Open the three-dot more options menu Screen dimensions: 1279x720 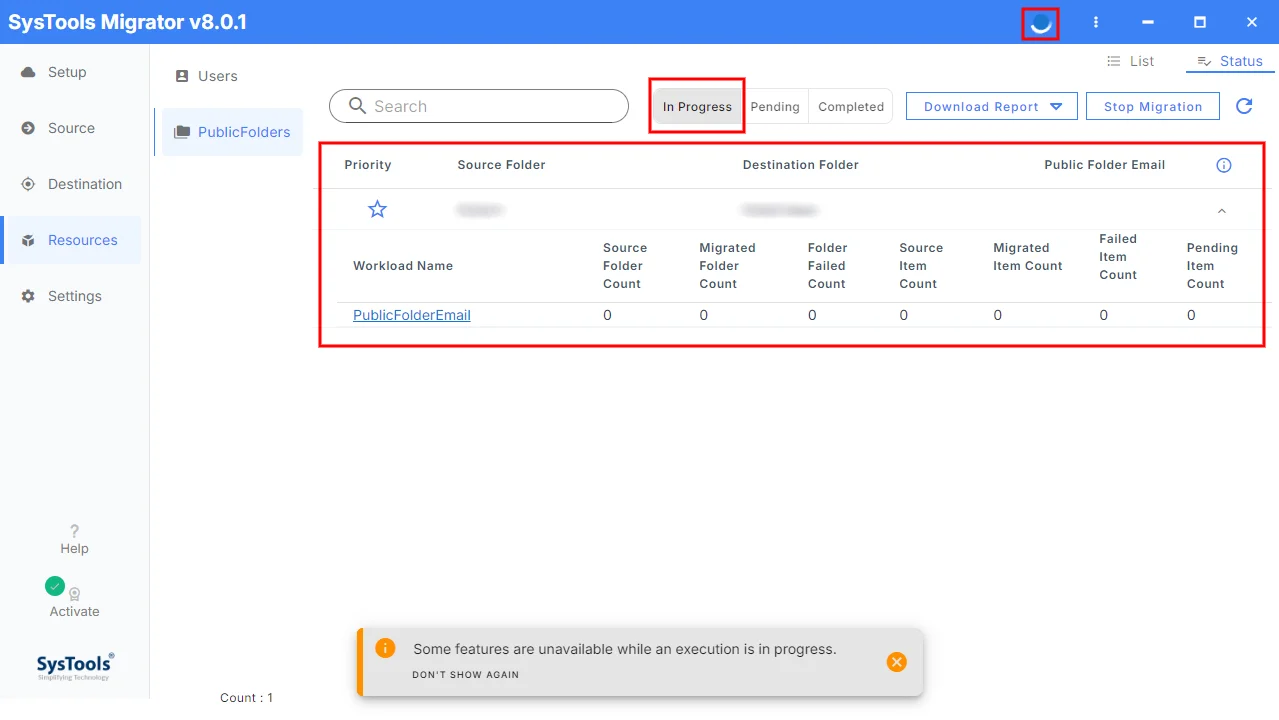point(1096,22)
